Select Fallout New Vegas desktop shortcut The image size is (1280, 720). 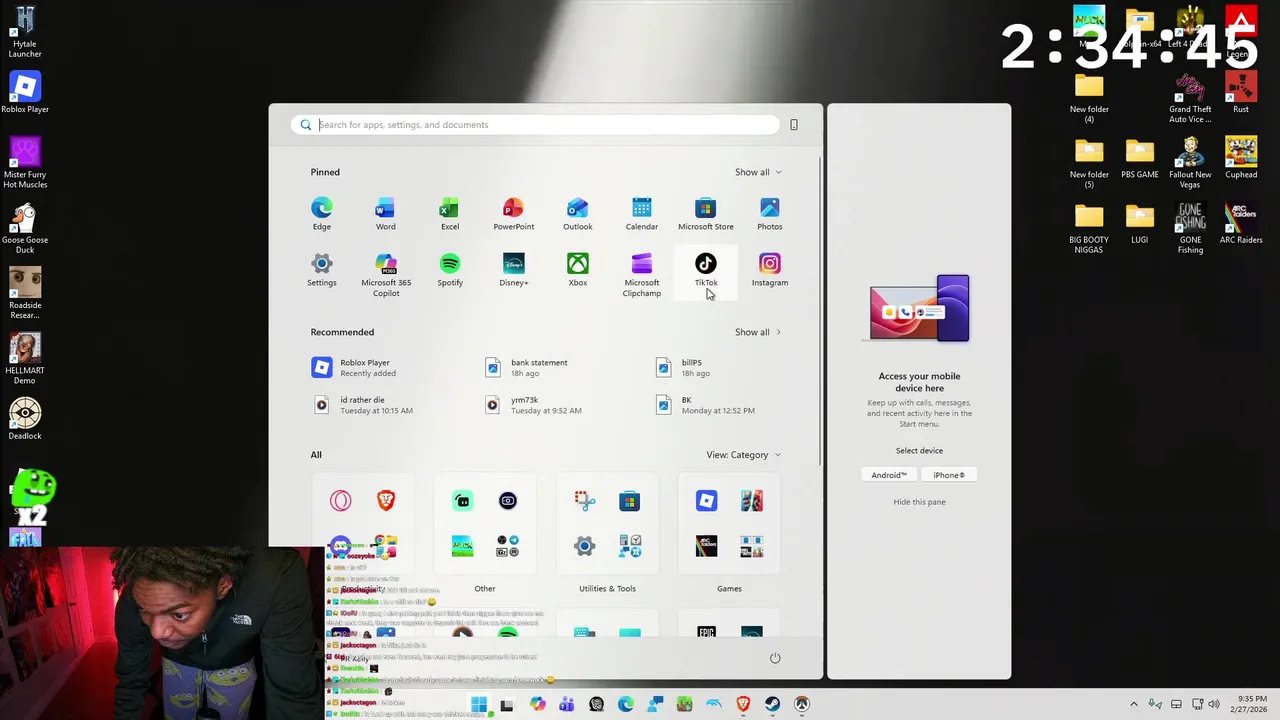1190,163
